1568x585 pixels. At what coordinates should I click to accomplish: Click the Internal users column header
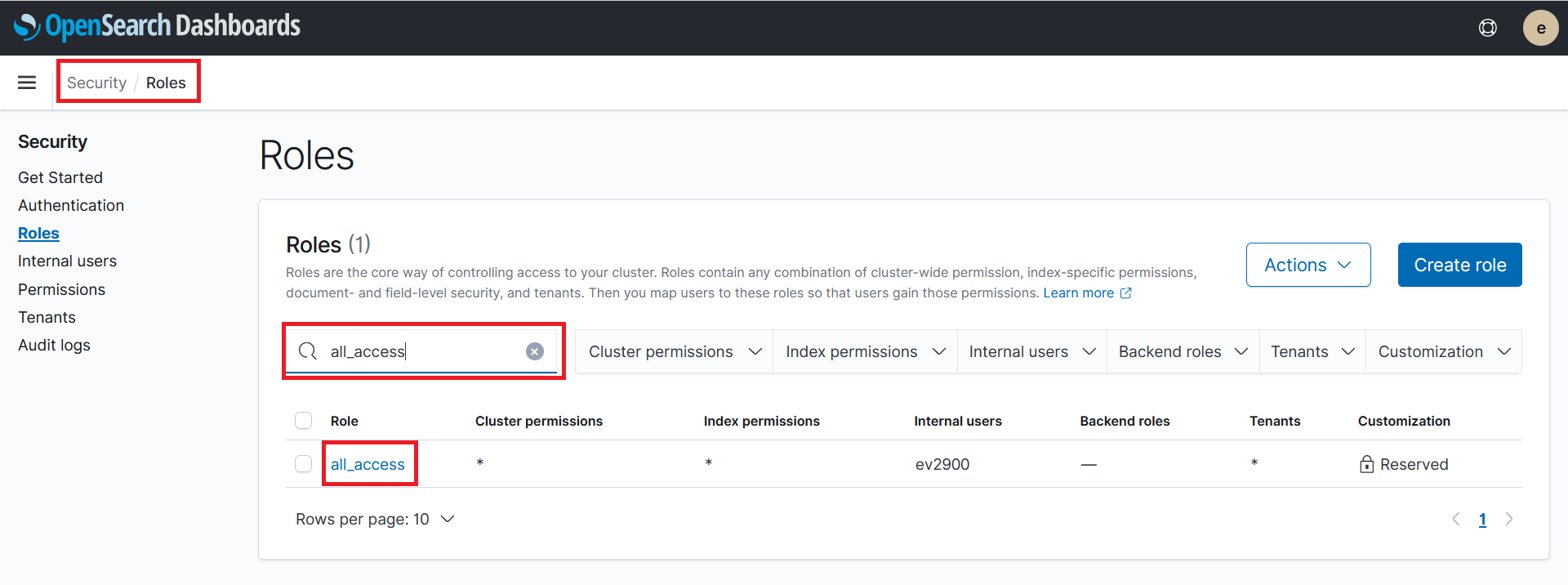coord(958,421)
